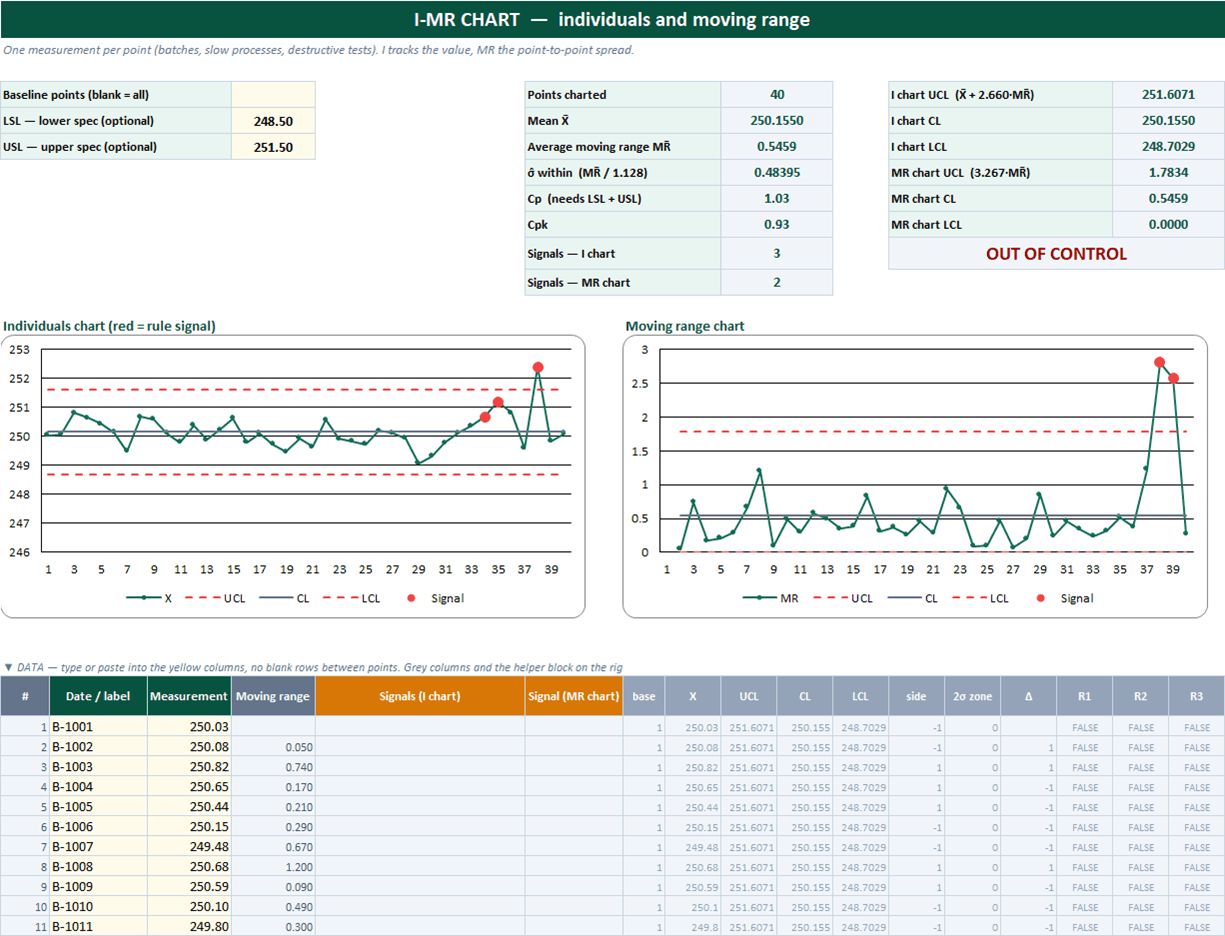Click the base helper column header
This screenshot has width=1225, height=936.
click(x=643, y=696)
